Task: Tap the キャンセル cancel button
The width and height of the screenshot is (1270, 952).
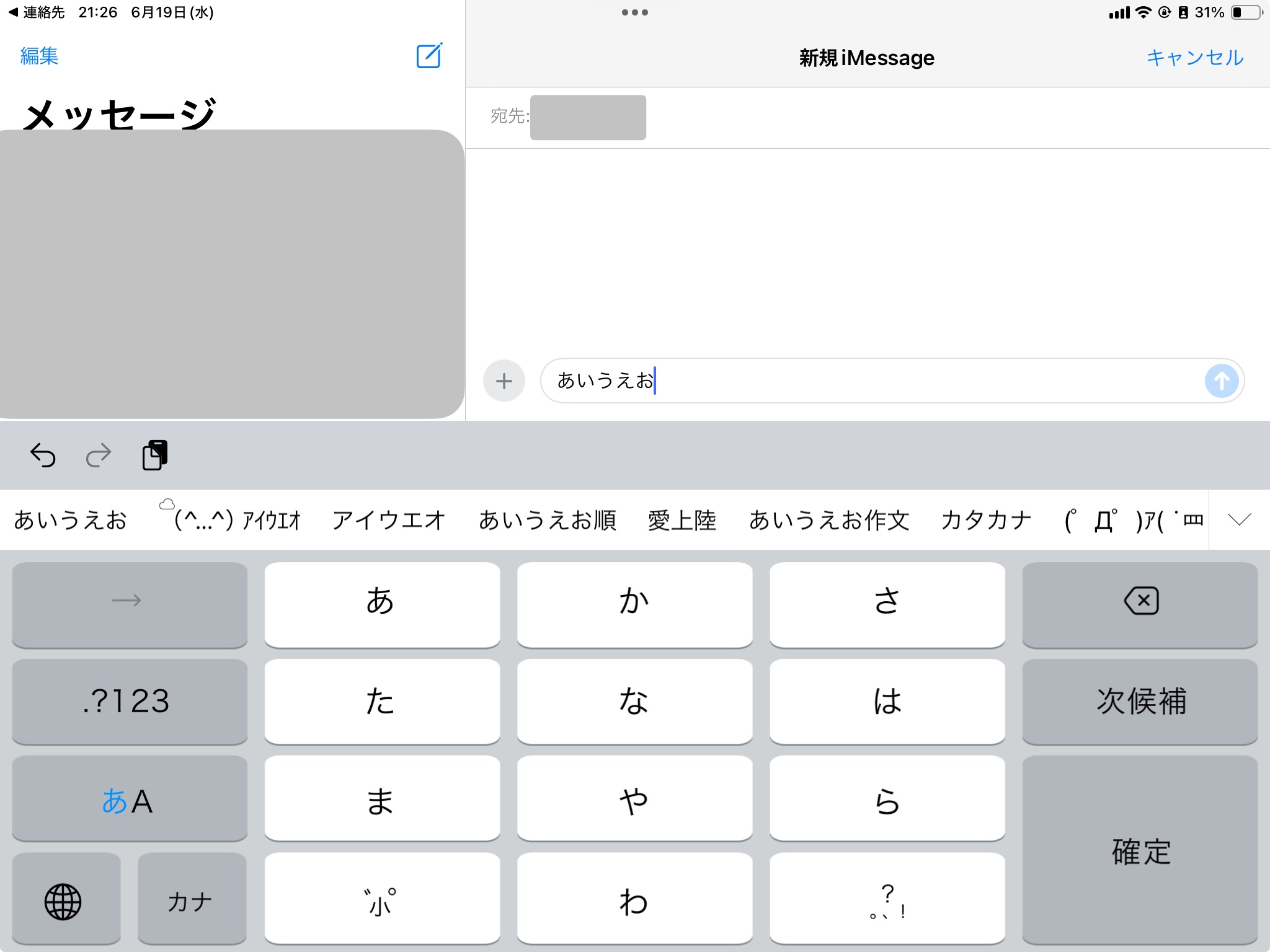Action: [x=1194, y=58]
